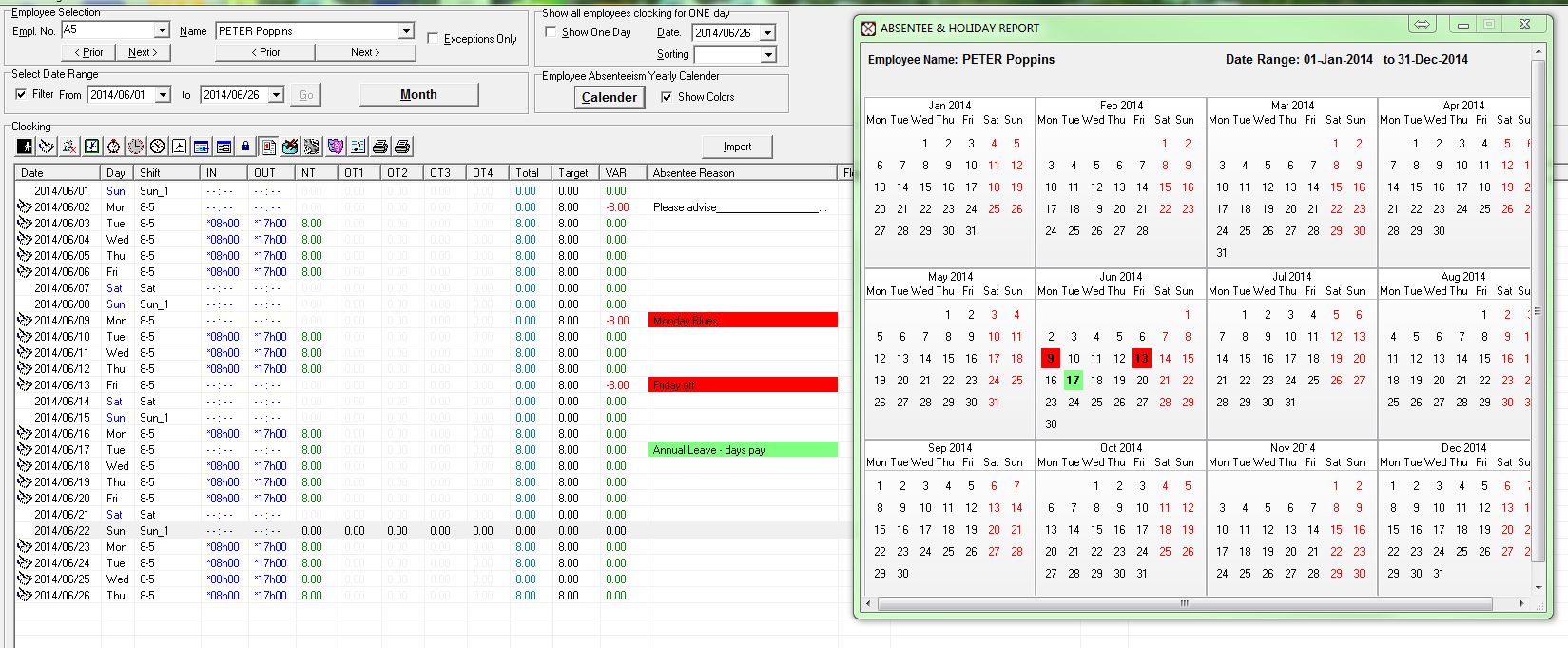Click the Import button

(737, 147)
